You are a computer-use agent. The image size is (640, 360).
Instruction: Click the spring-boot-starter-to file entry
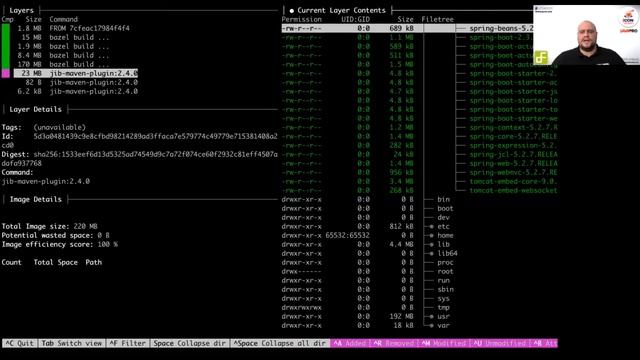(513, 109)
